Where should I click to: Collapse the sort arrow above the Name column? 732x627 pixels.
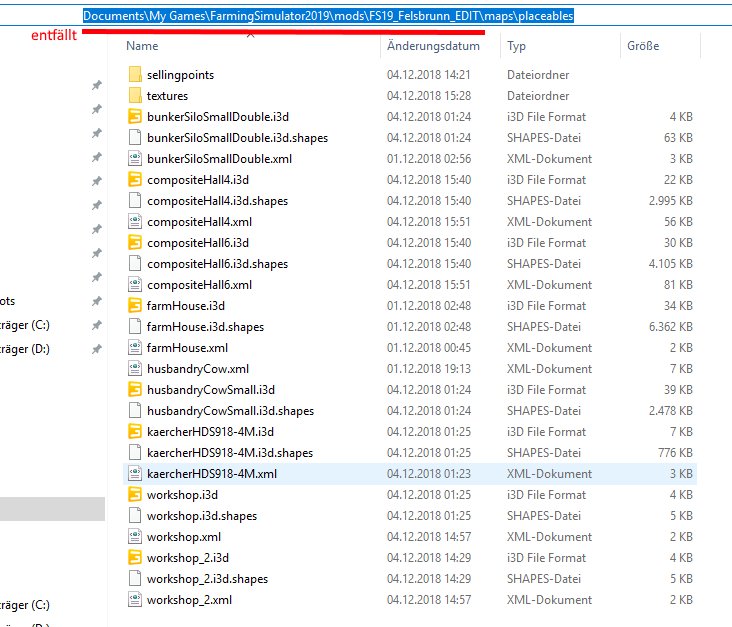tap(251, 33)
